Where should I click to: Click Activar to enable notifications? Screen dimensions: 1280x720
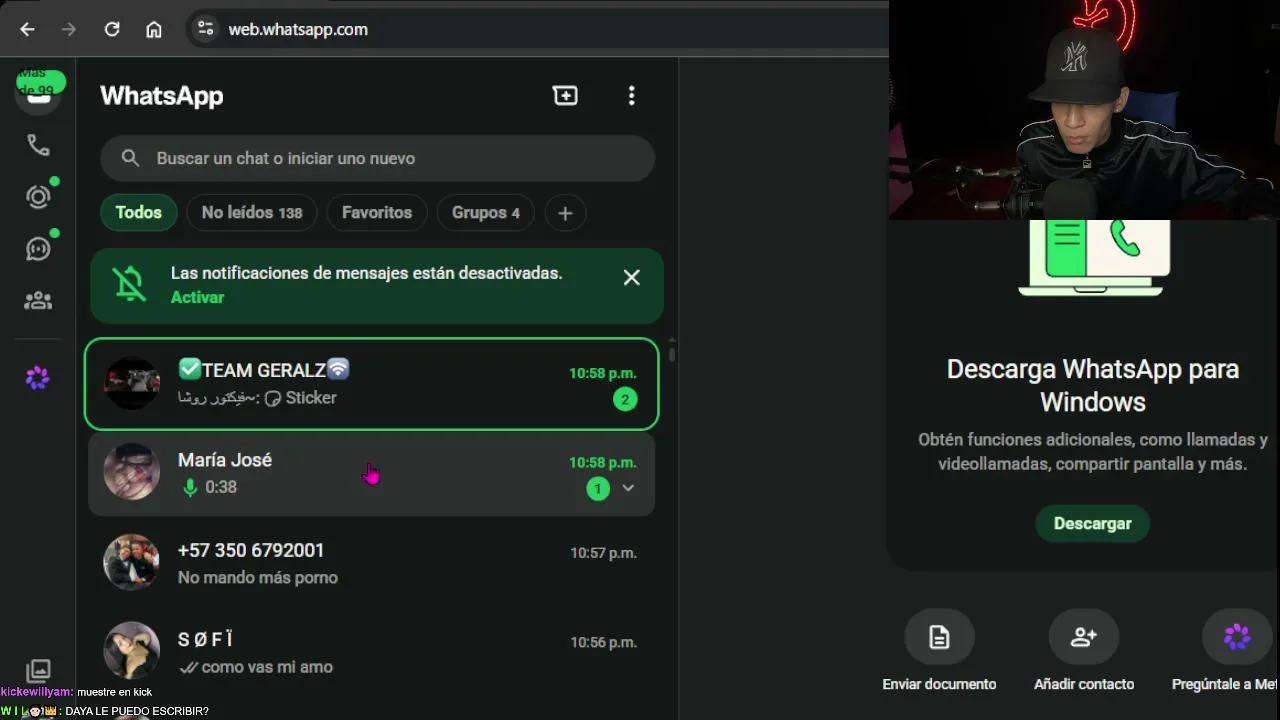pos(197,297)
